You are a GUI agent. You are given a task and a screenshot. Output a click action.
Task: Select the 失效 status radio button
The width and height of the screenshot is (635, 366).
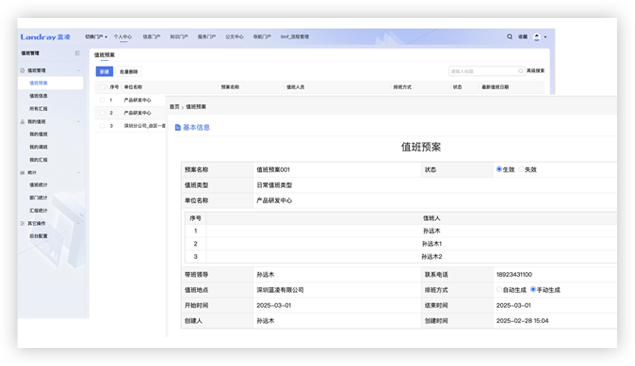(521, 169)
